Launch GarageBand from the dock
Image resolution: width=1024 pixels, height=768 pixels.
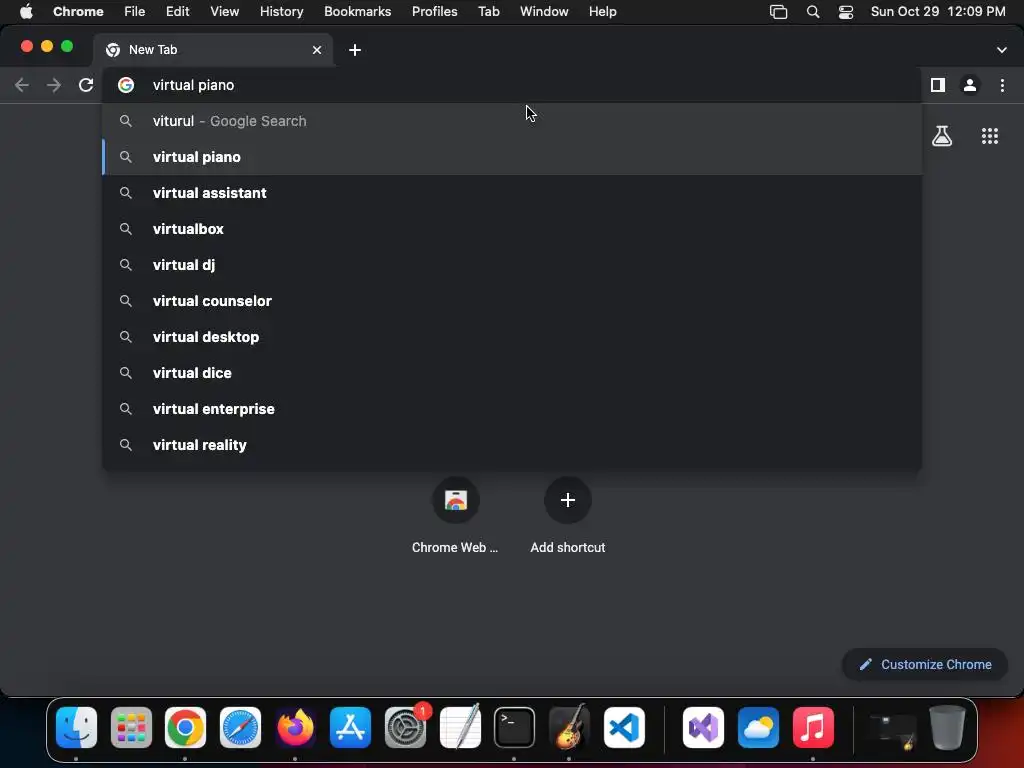pyautogui.click(x=569, y=728)
